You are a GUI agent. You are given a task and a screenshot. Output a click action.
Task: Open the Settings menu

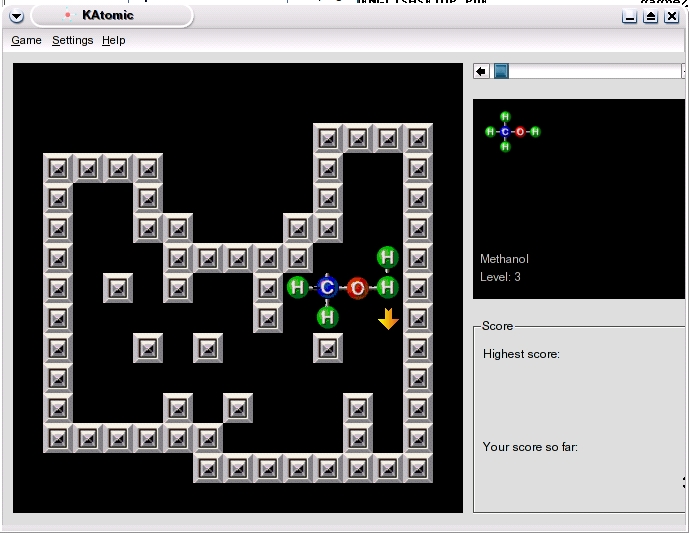pyautogui.click(x=72, y=40)
